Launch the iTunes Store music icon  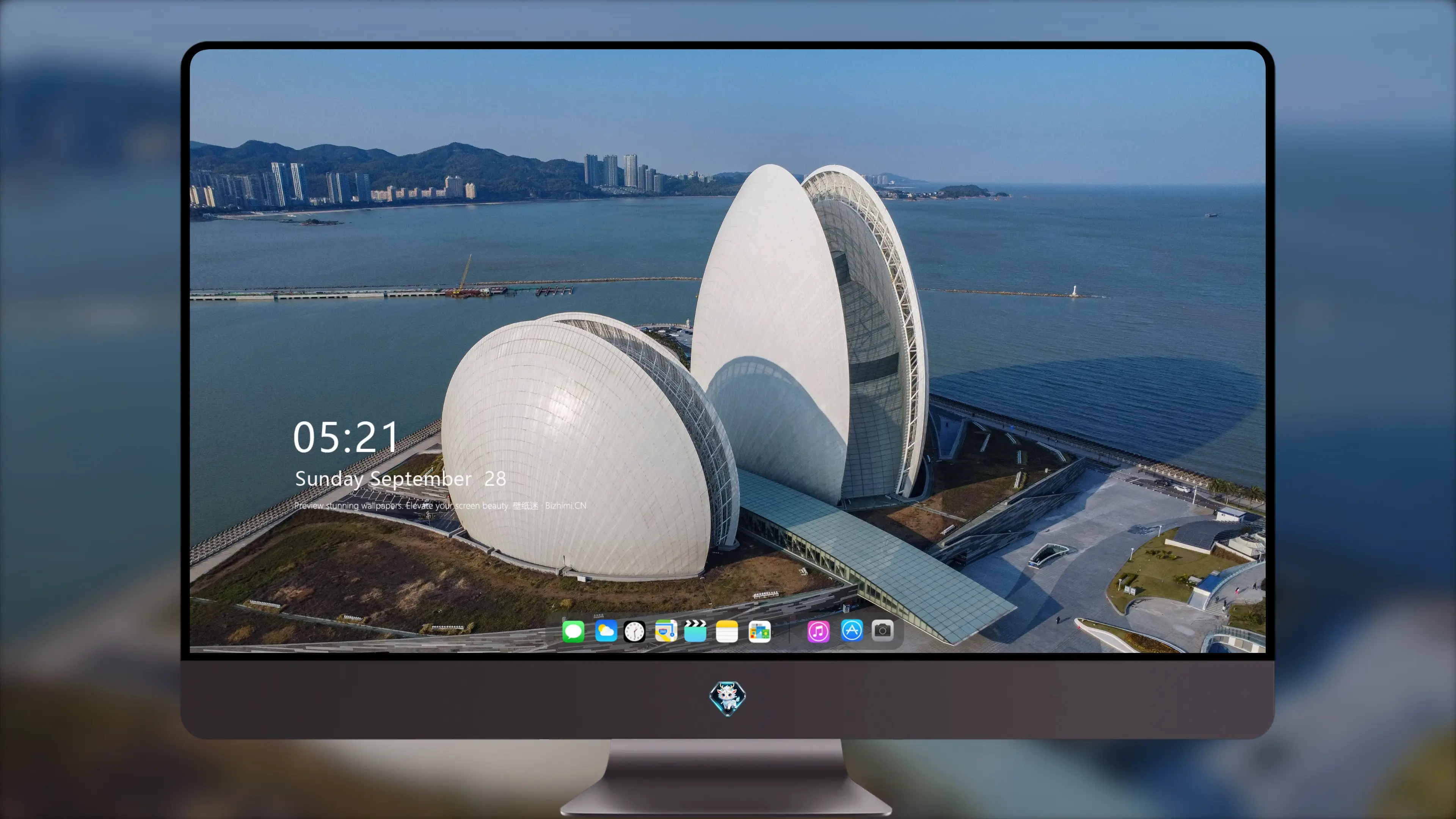pyautogui.click(x=819, y=631)
